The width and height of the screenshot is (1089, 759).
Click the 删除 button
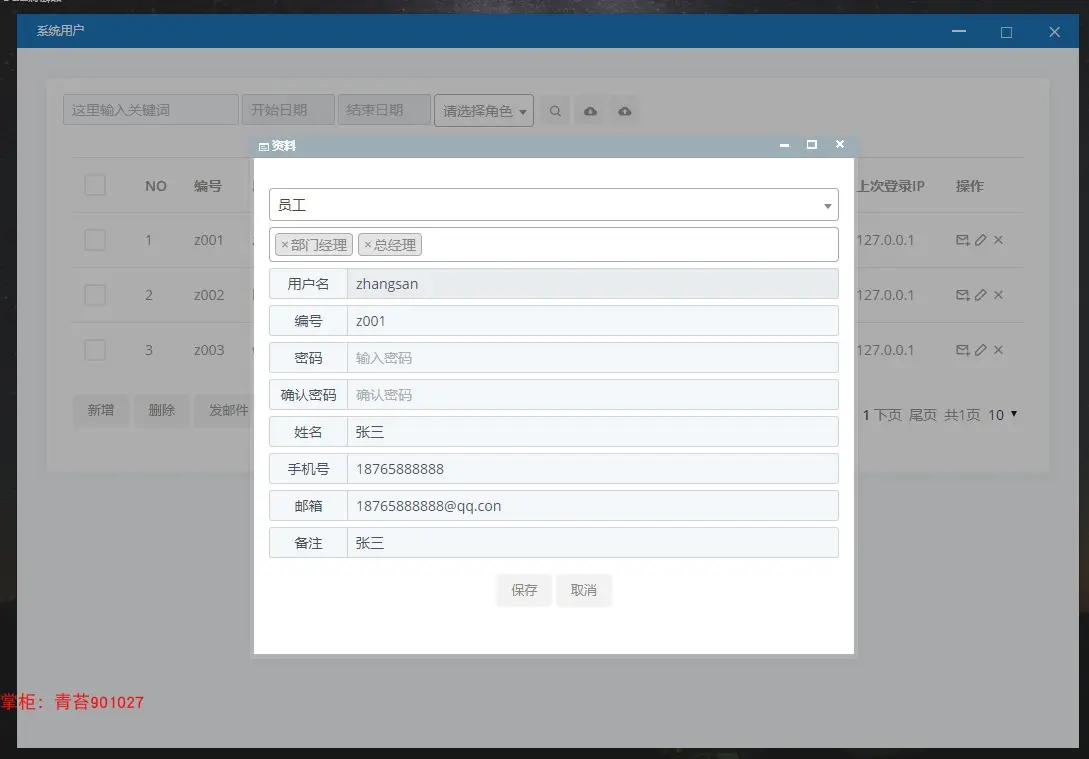[x=161, y=410]
